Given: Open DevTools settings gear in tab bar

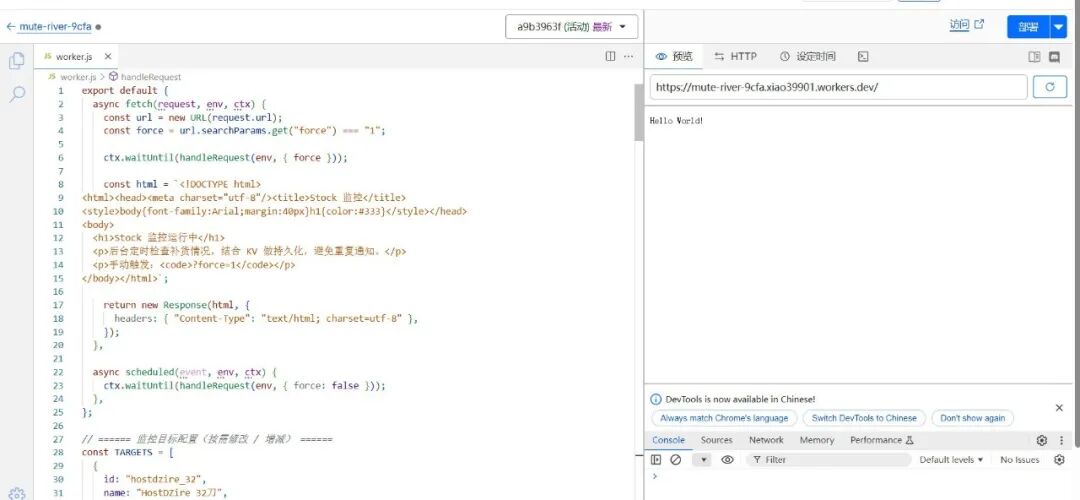Looking at the screenshot, I should 1042,440.
